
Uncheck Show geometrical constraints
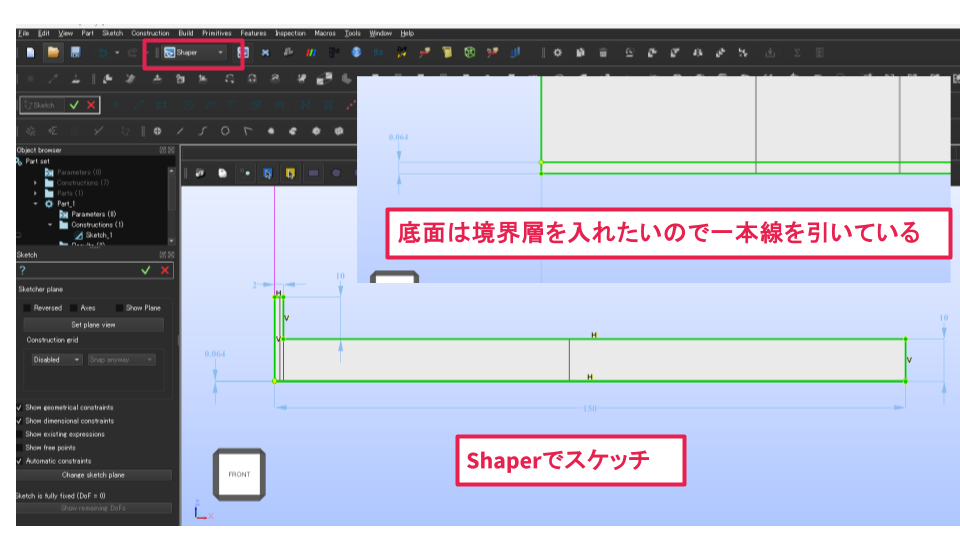tap(20, 408)
